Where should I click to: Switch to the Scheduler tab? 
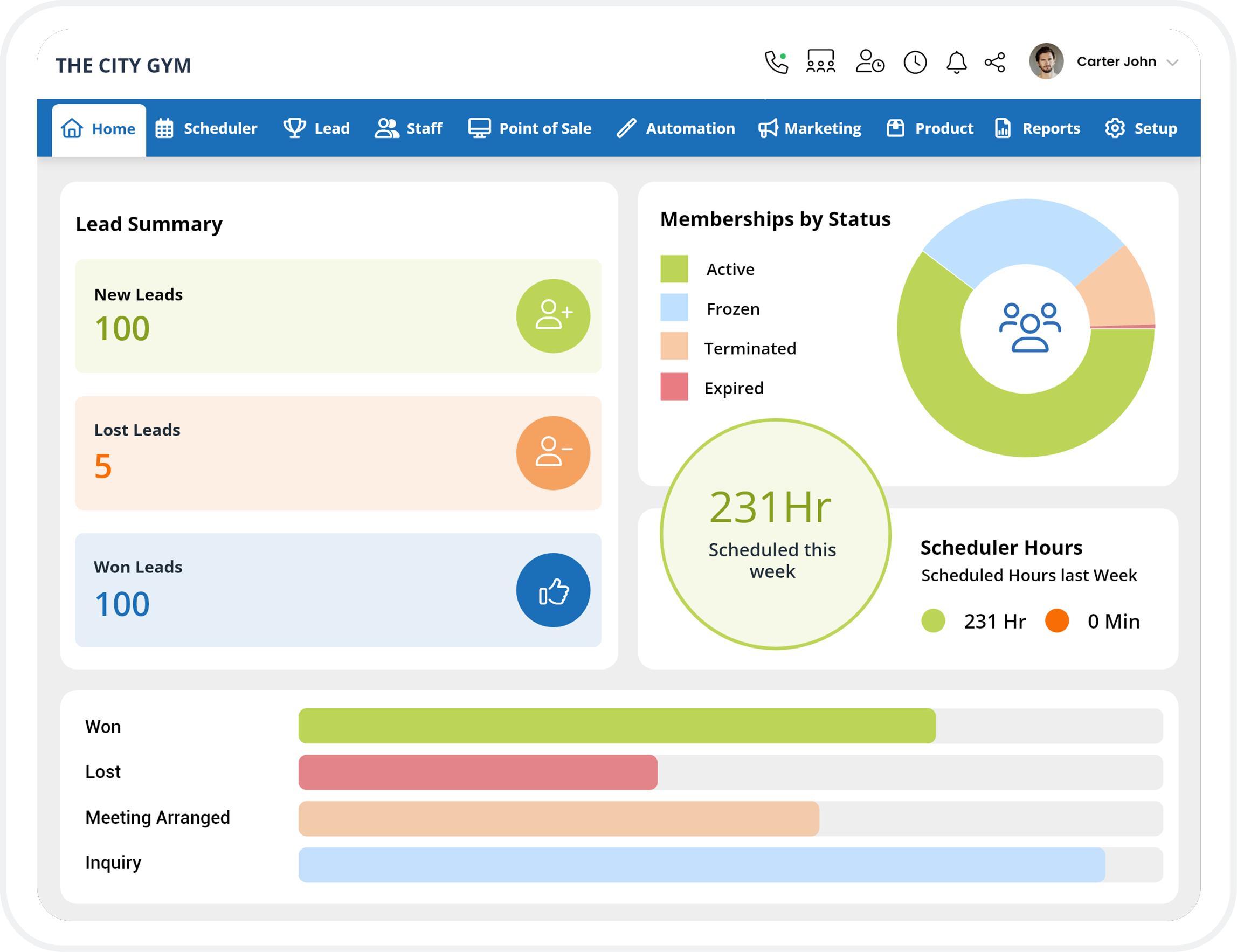click(x=206, y=128)
